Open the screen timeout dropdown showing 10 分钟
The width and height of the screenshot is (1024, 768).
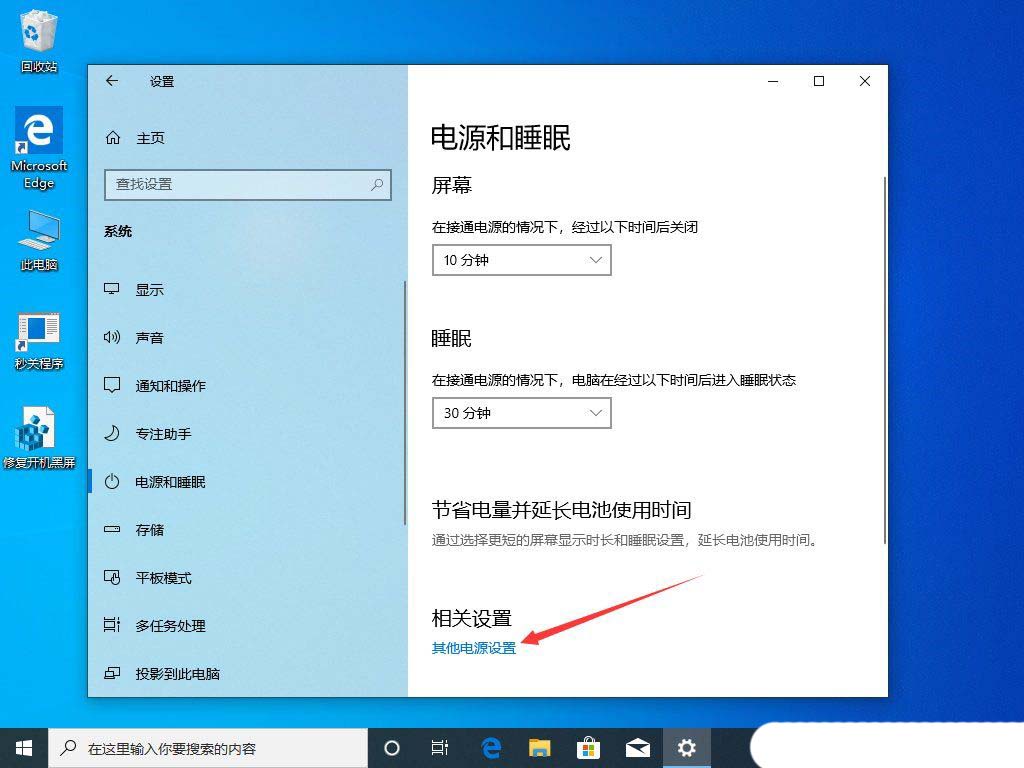[x=521, y=260]
